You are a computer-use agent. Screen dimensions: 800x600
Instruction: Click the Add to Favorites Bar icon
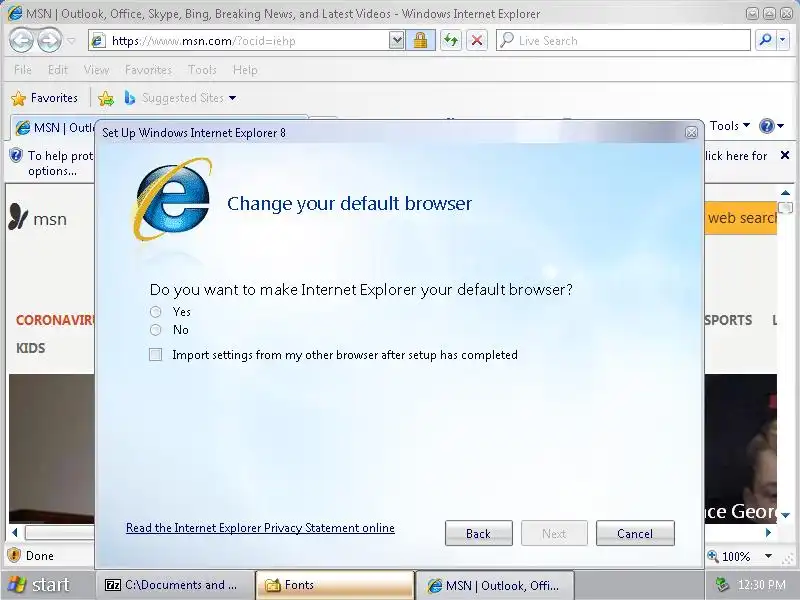106,98
